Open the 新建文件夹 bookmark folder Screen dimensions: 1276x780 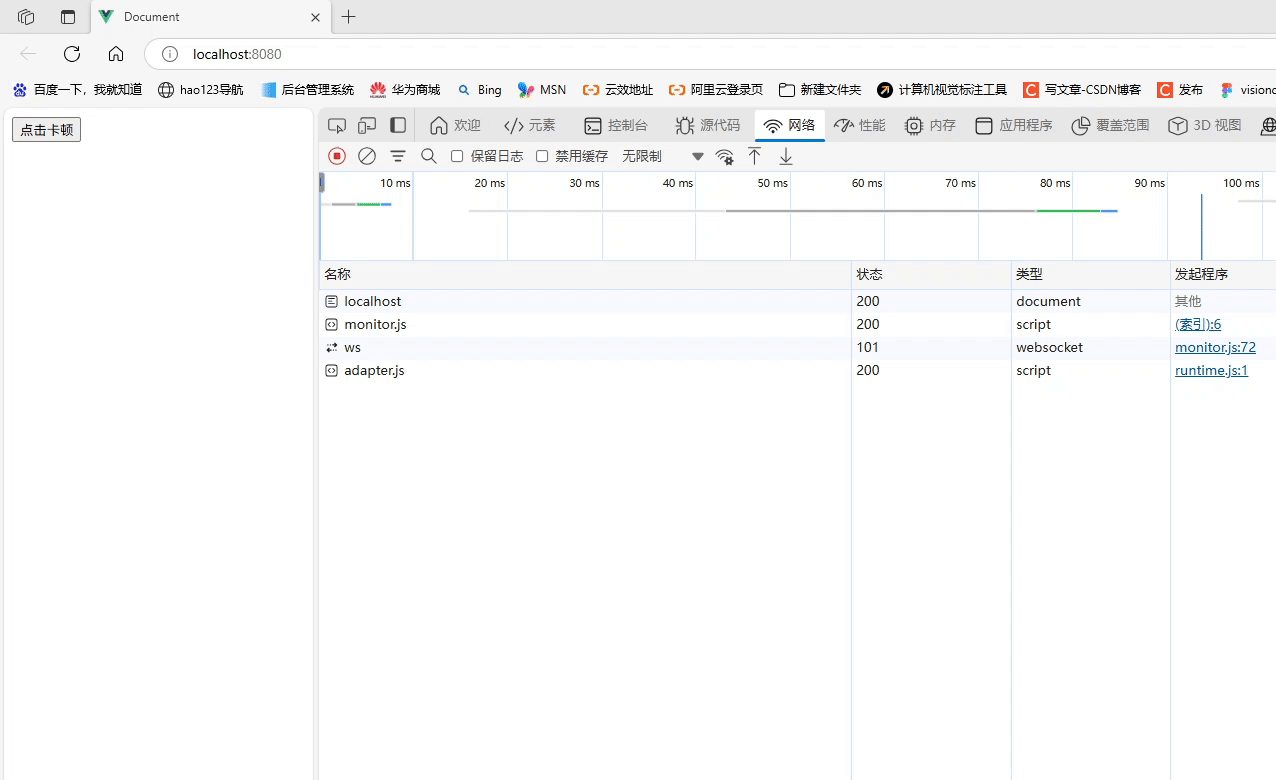point(820,90)
